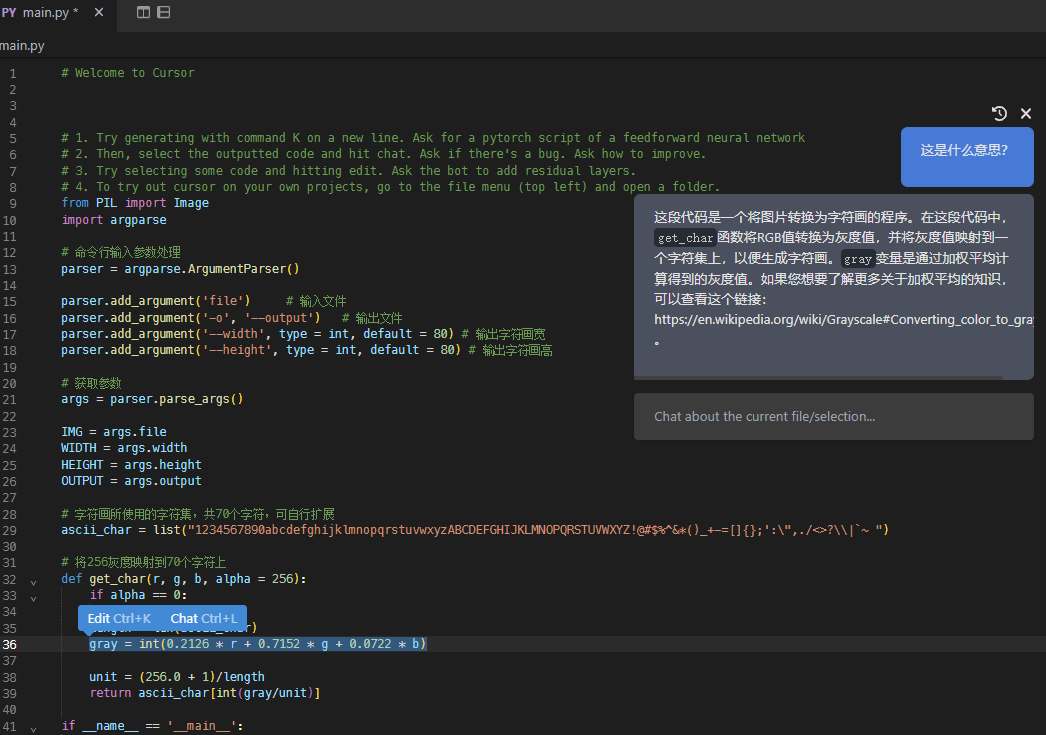Open chat history with the clock icon

coord(998,114)
